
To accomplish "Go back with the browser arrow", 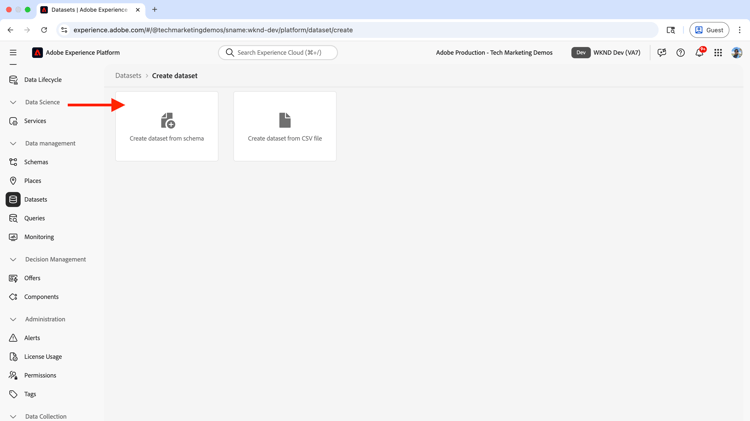I will (x=11, y=30).
